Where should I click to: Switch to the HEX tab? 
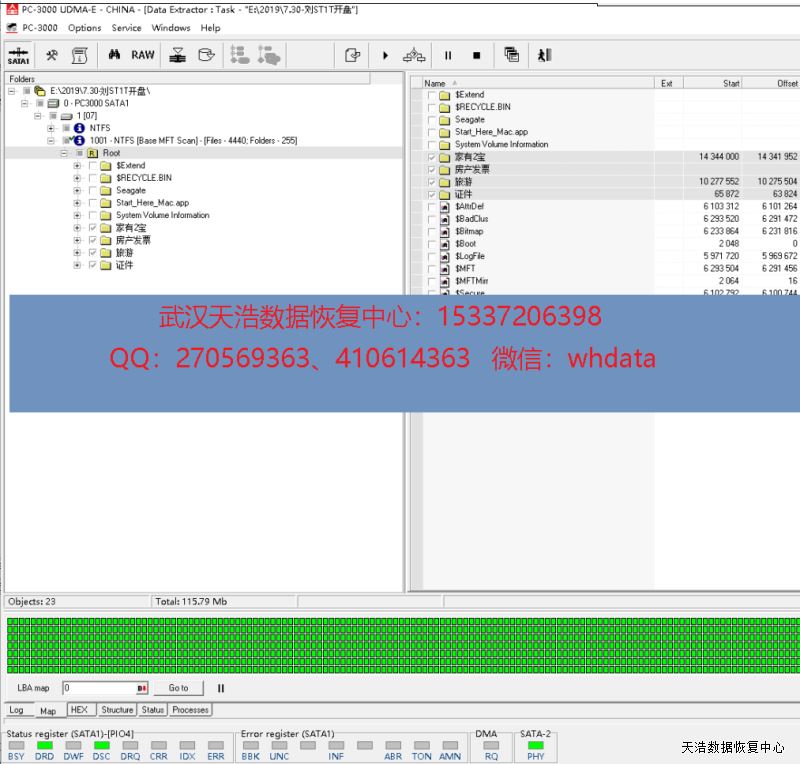[x=79, y=710]
